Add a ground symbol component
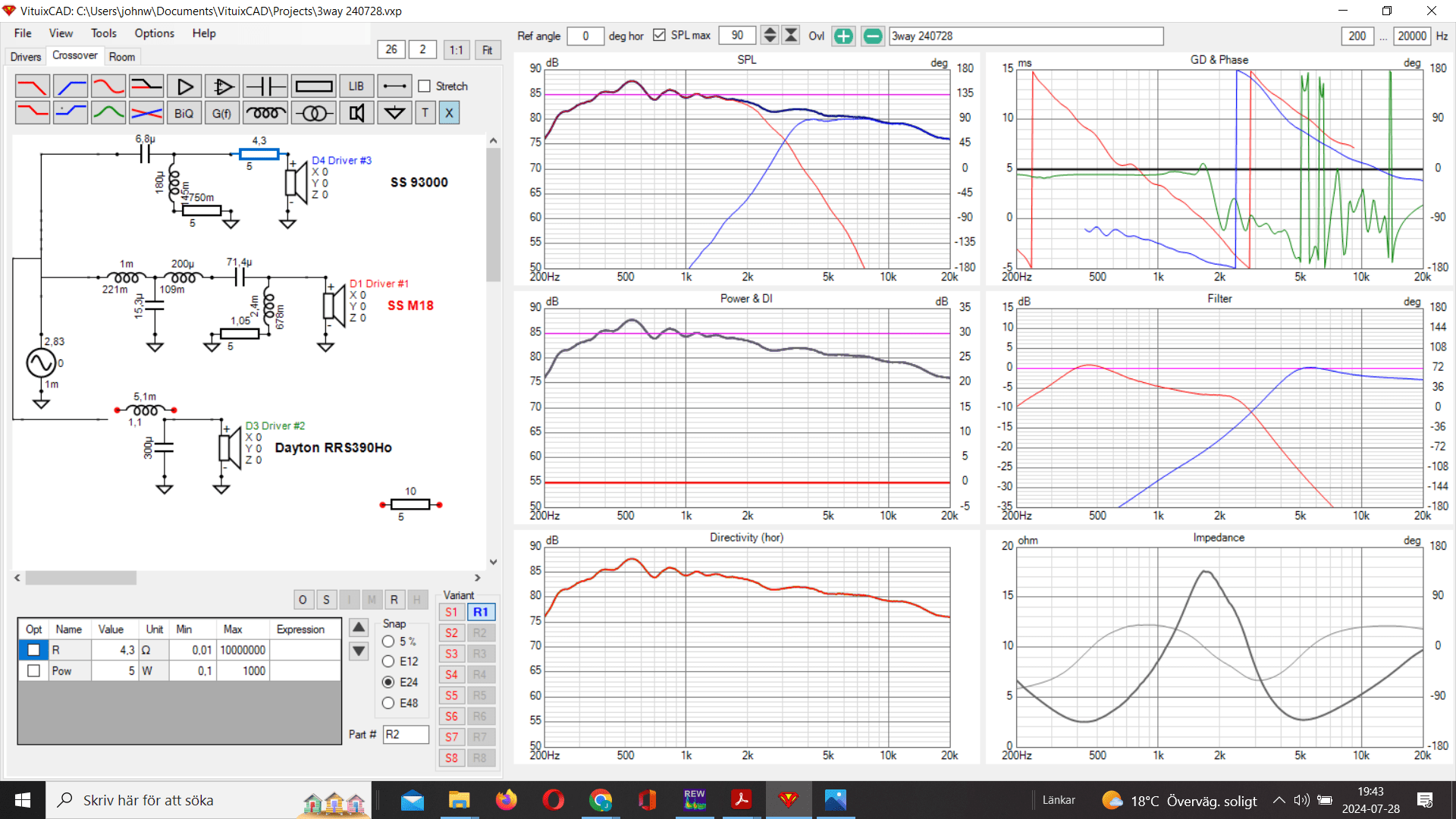Screen dimensions: 1456x819 tap(394, 113)
